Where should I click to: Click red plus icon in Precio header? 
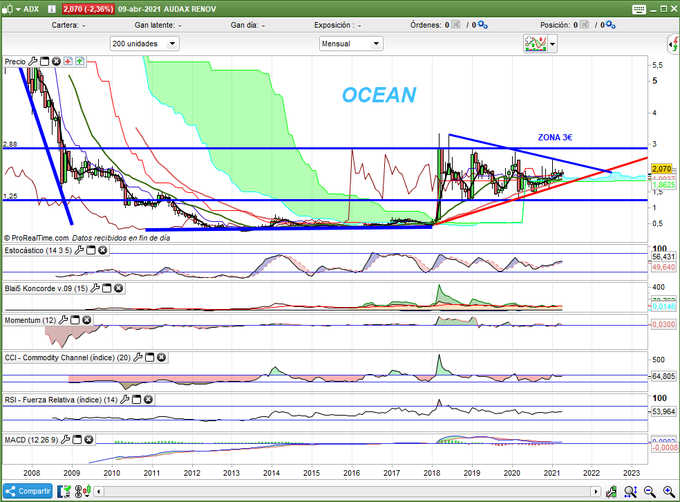(68, 62)
